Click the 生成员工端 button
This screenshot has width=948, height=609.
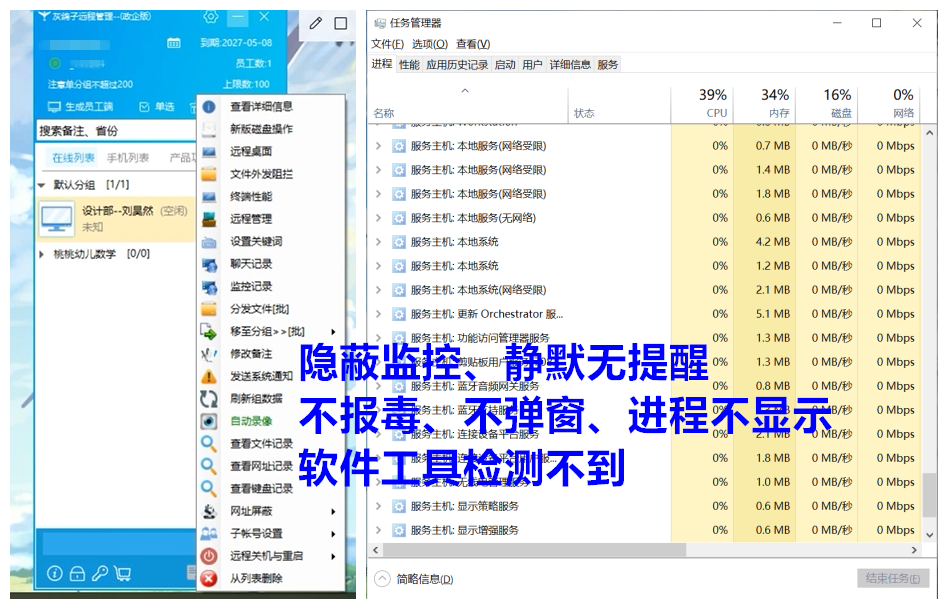81,107
